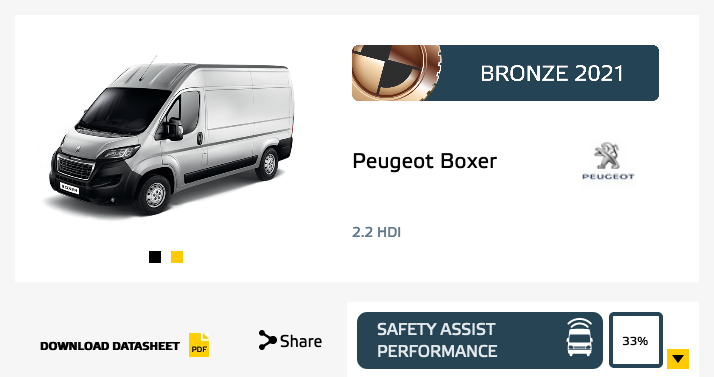Click the van's front grille in photo
Viewport: 714px width, 377px height.
[x=76, y=168]
